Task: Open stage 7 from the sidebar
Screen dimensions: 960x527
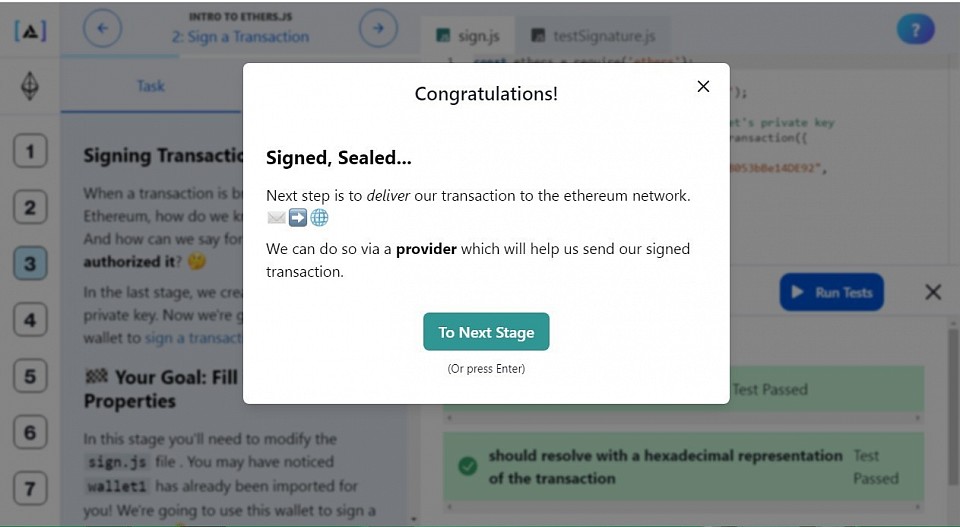Action: (x=30, y=488)
